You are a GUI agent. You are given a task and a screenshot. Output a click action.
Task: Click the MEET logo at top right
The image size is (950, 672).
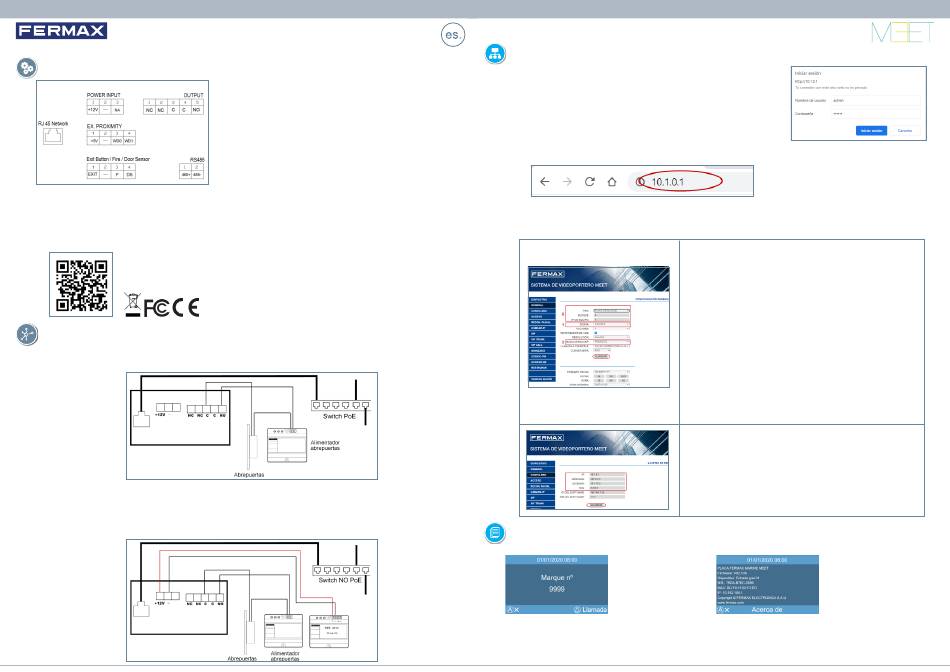click(903, 32)
